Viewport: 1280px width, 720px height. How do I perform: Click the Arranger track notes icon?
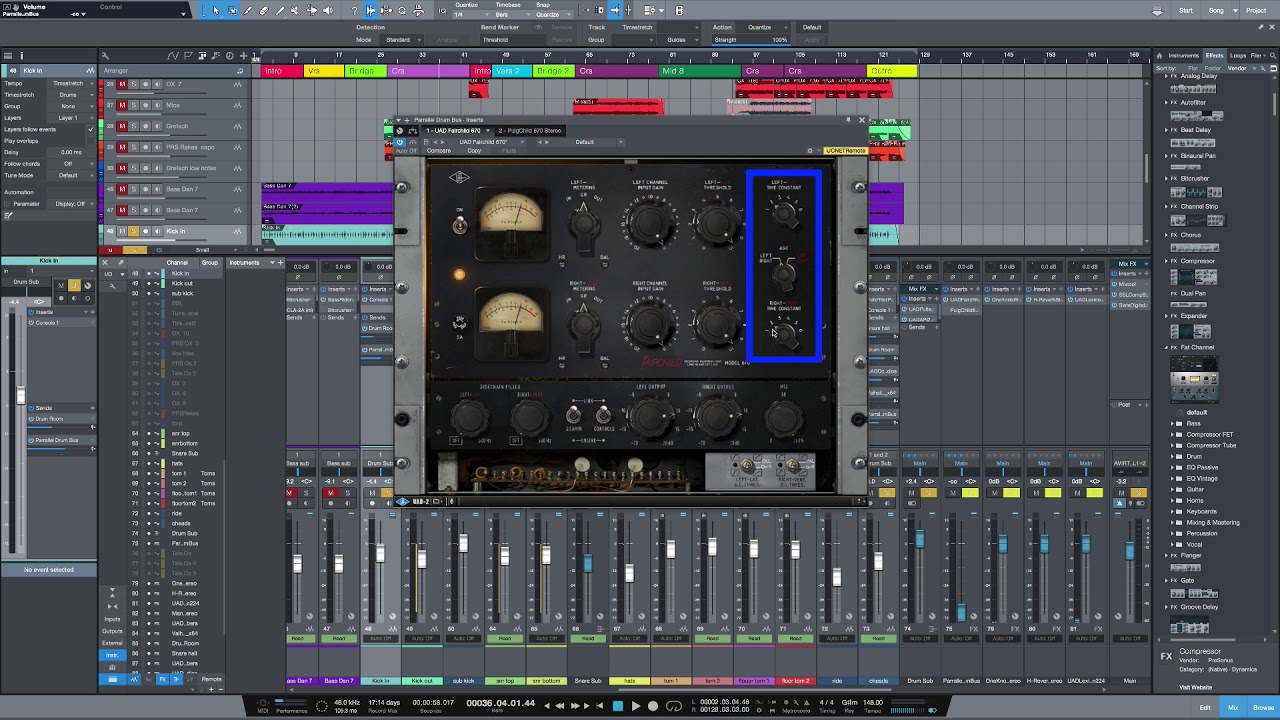(x=240, y=71)
